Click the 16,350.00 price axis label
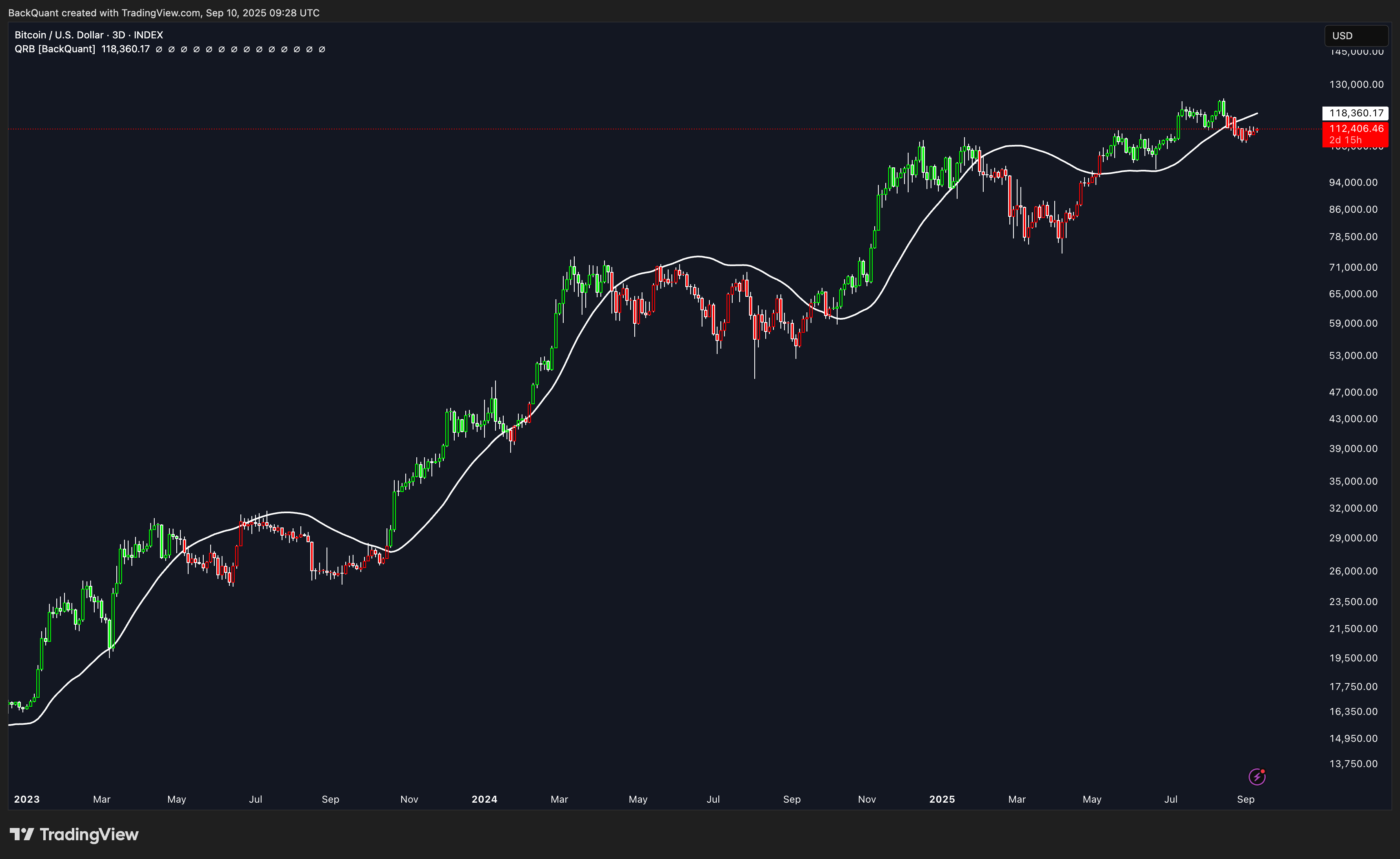 [x=1353, y=712]
